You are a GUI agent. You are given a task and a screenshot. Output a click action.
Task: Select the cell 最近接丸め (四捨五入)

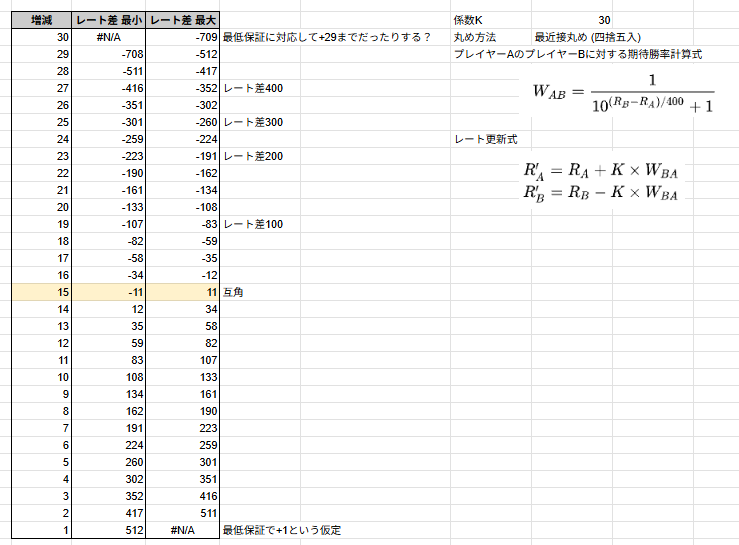pyautogui.click(x=588, y=37)
